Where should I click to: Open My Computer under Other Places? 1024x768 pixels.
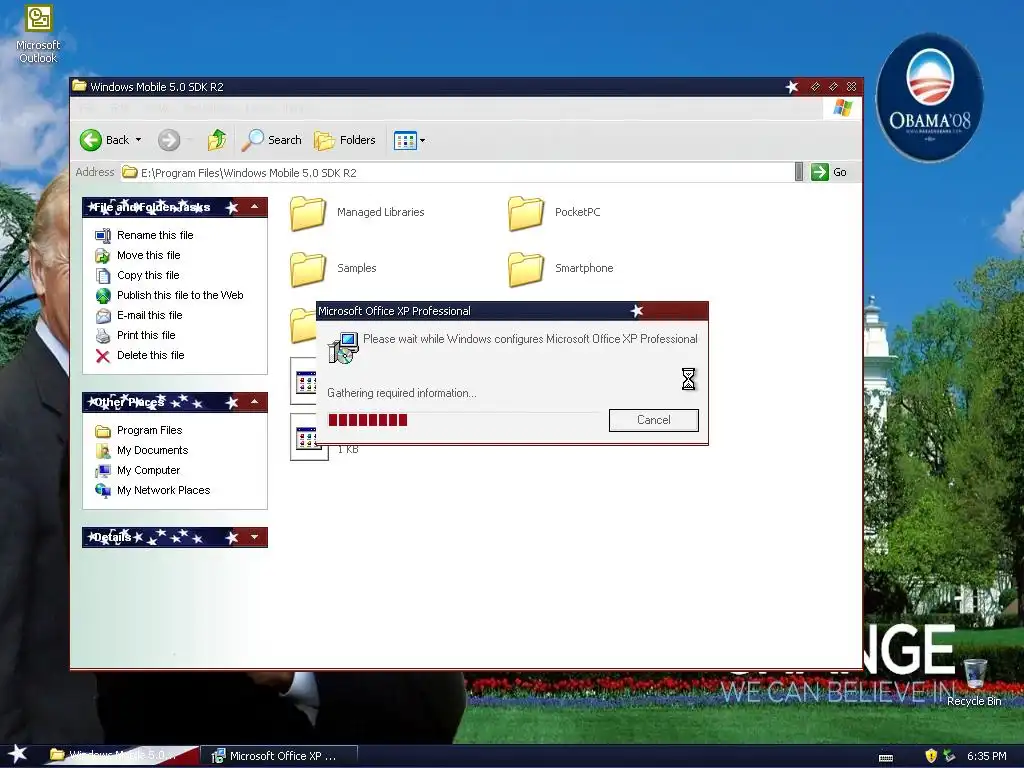(x=149, y=470)
